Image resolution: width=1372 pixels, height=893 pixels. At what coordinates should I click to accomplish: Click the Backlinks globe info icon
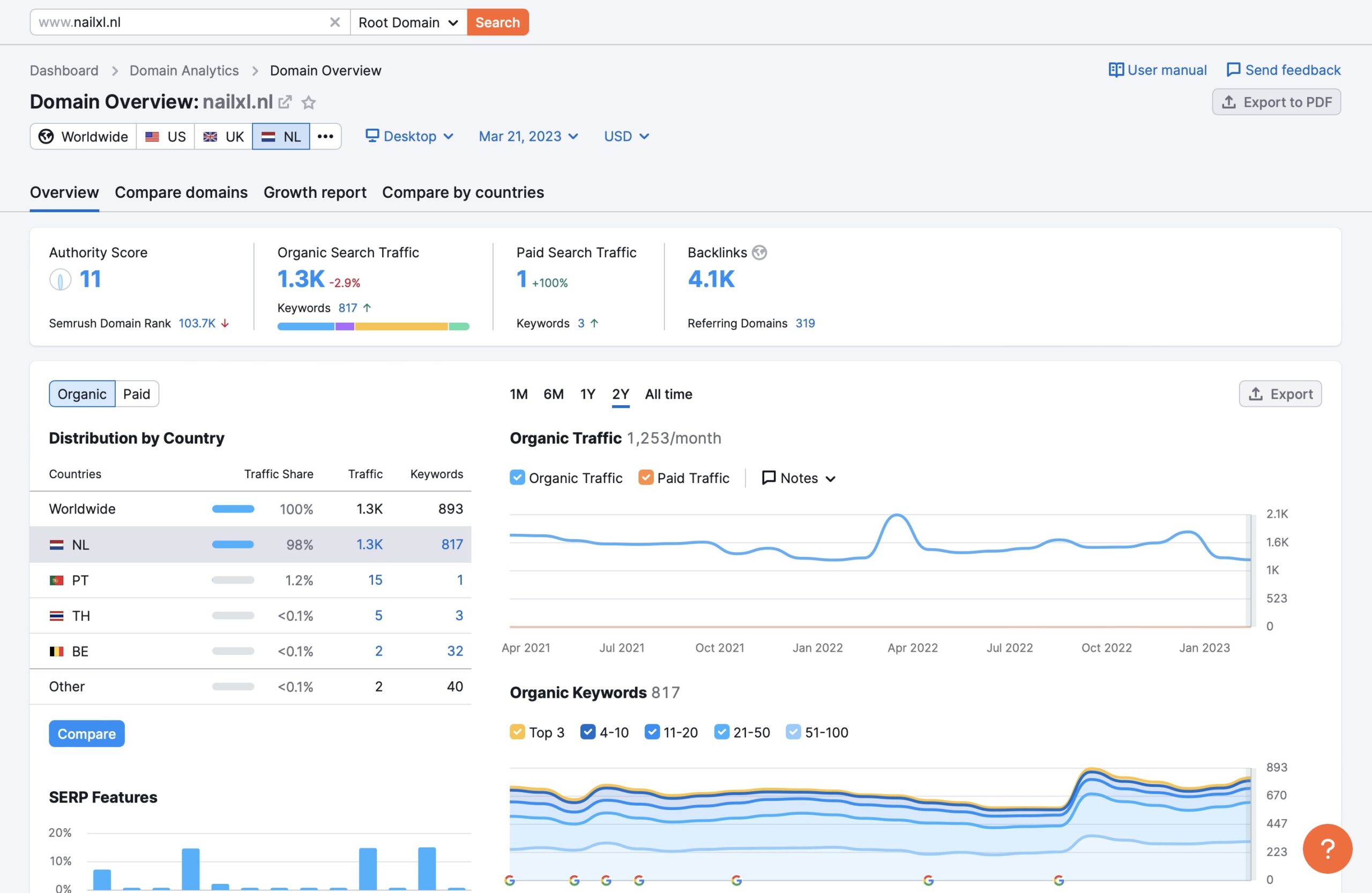tap(760, 252)
